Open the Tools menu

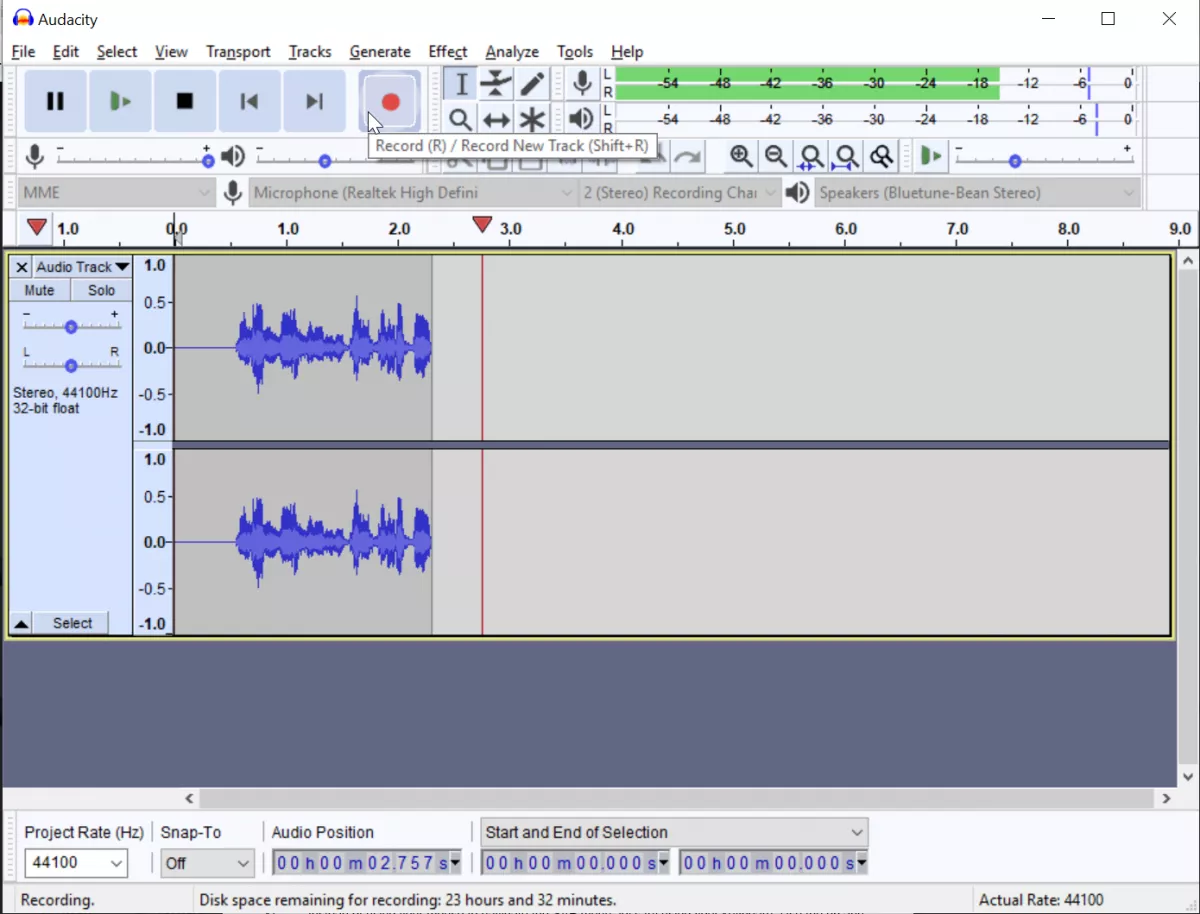point(575,52)
